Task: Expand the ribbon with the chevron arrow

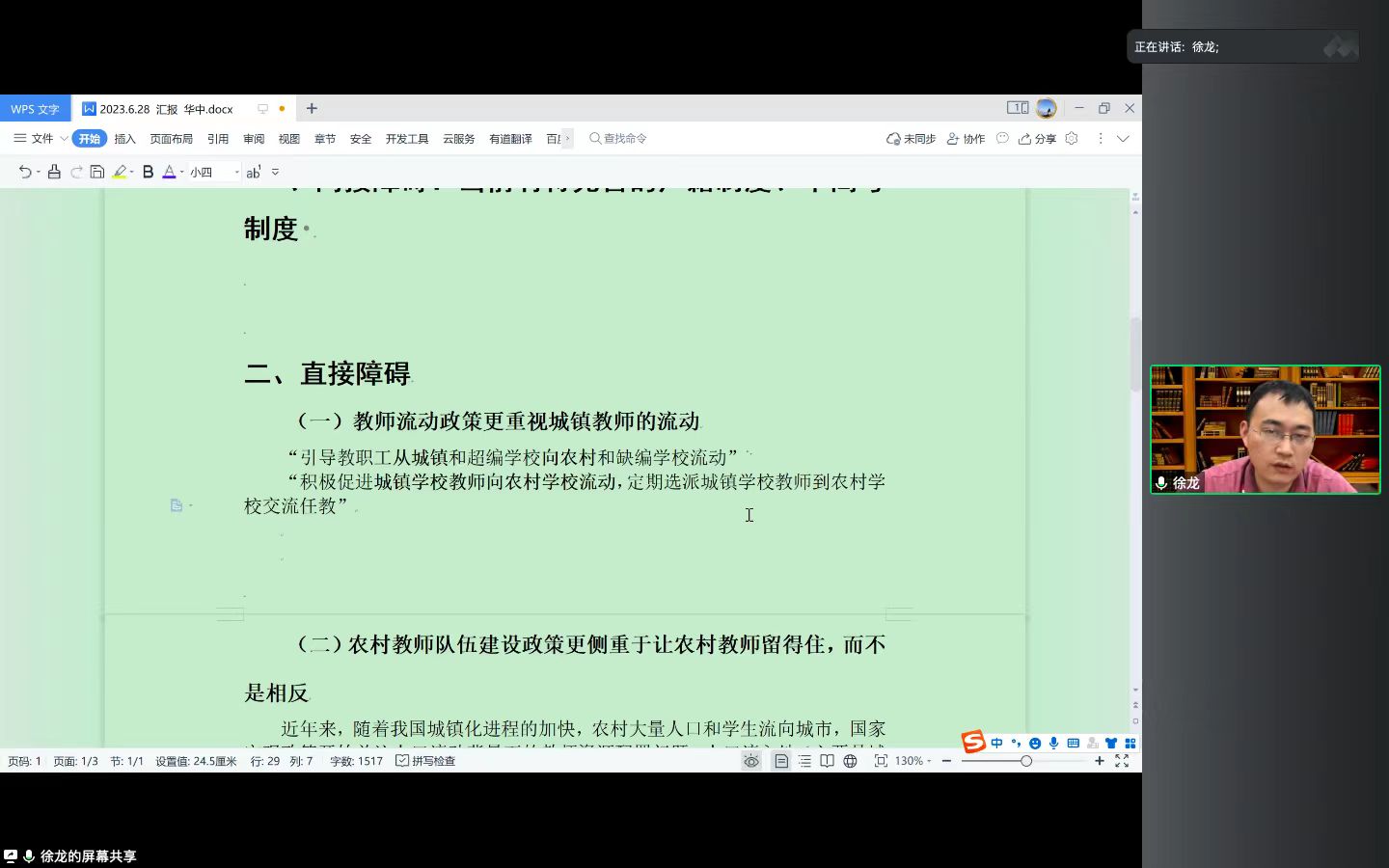Action: pyautogui.click(x=1123, y=139)
